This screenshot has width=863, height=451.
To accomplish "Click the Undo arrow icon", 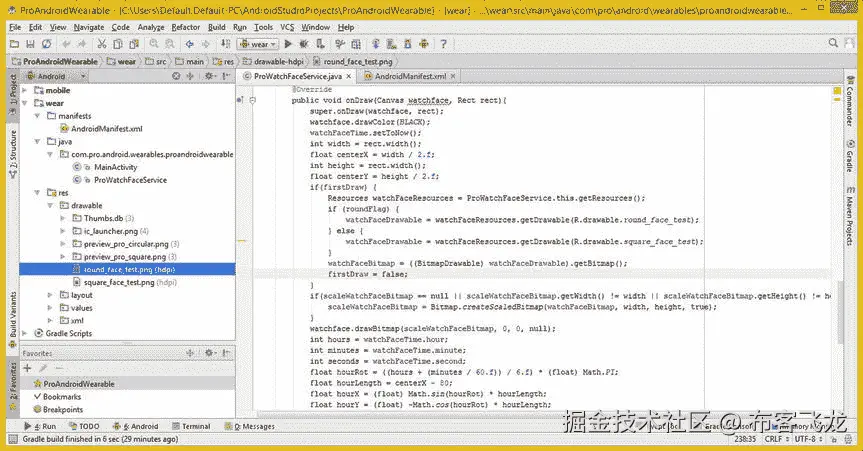I will 66,44.
